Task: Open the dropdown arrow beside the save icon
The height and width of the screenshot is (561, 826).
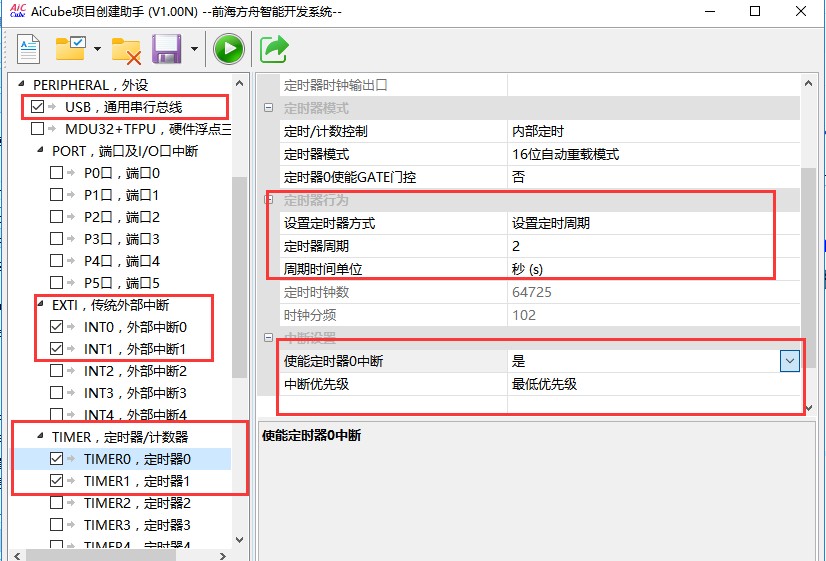Action: (194, 49)
